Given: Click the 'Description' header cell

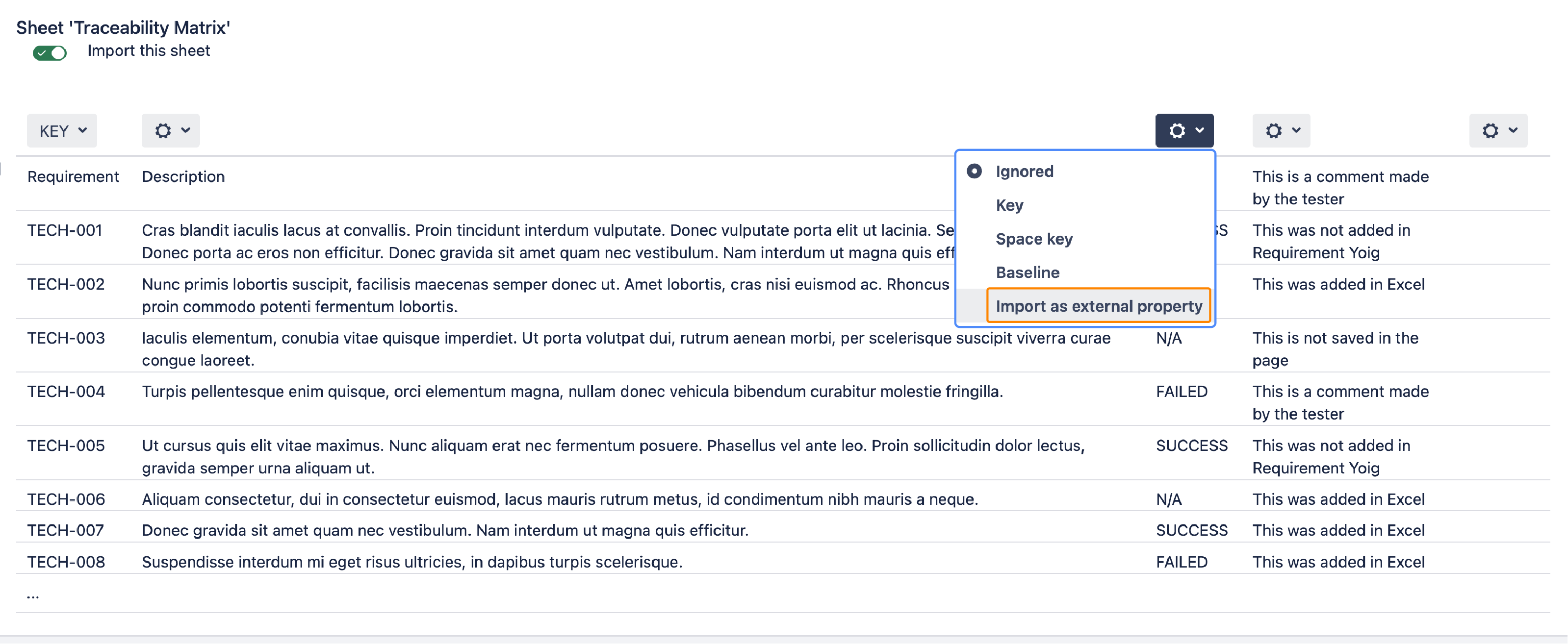Looking at the screenshot, I should tap(183, 177).
